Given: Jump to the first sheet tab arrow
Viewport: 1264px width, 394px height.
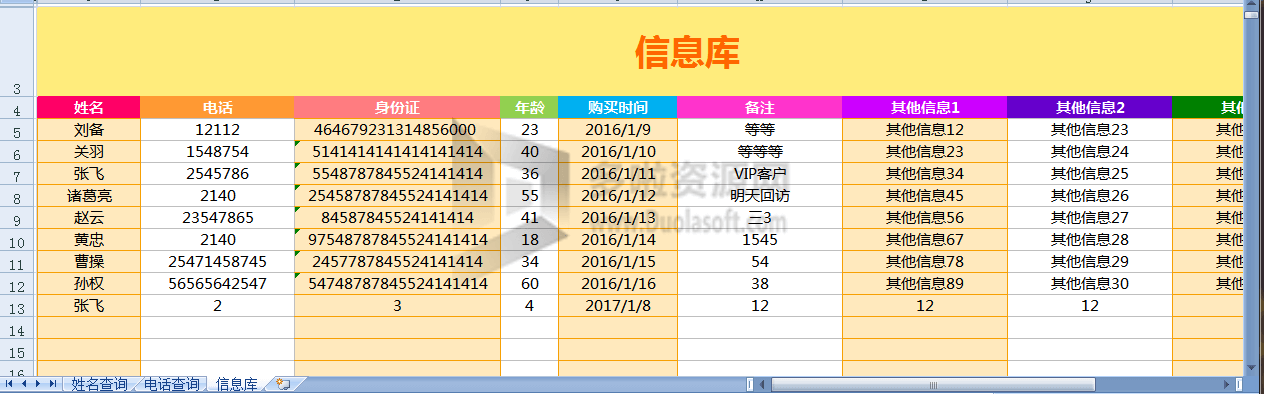Looking at the screenshot, I should pyautogui.click(x=9, y=384).
